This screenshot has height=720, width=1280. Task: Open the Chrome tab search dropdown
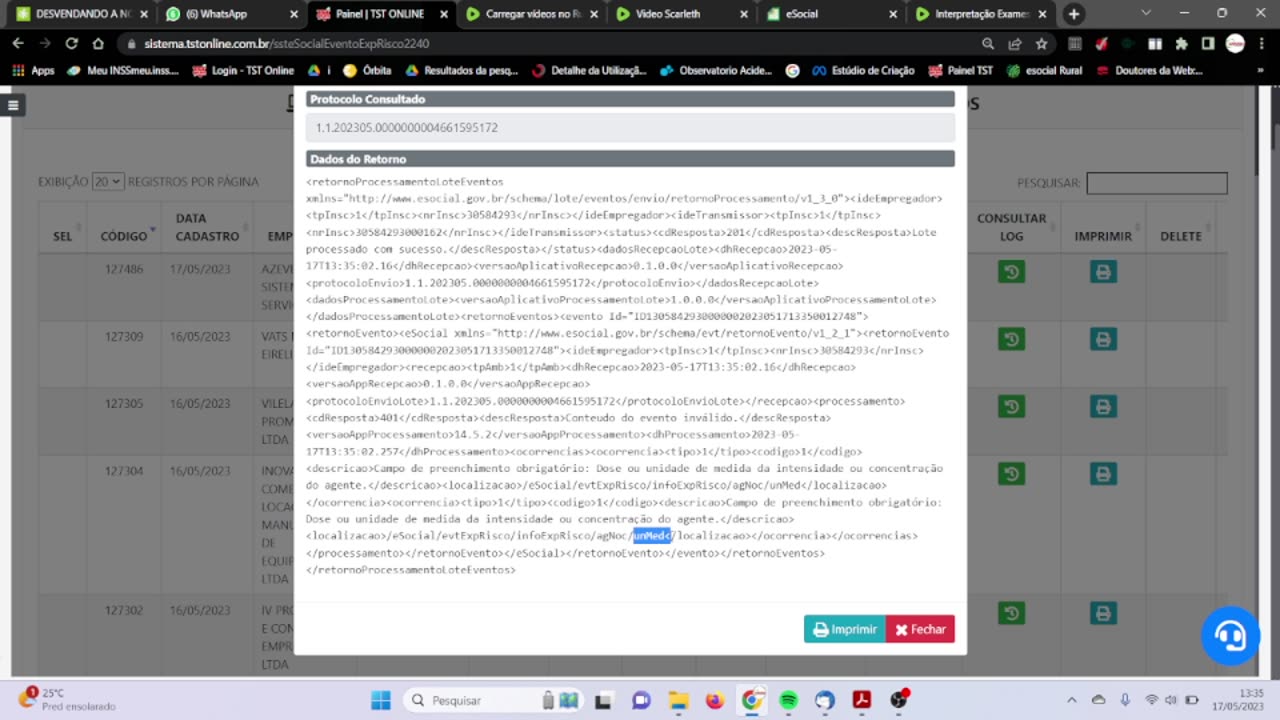[1146, 13]
